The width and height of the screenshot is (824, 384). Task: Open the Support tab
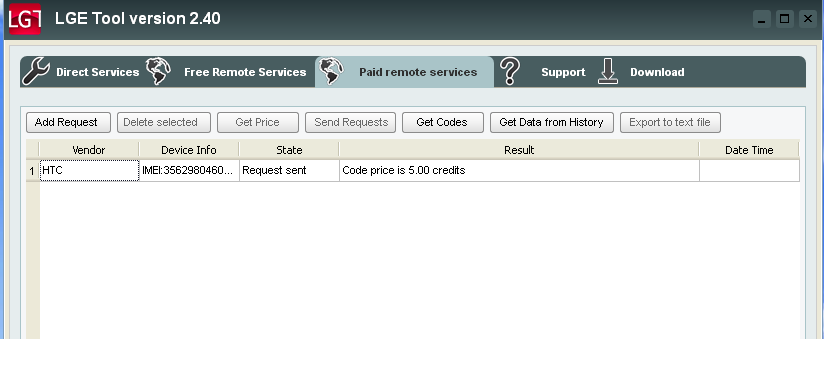coord(563,72)
